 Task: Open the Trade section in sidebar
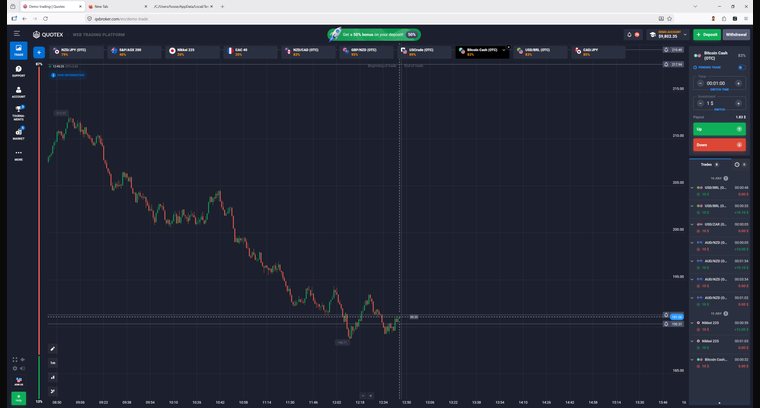18,50
